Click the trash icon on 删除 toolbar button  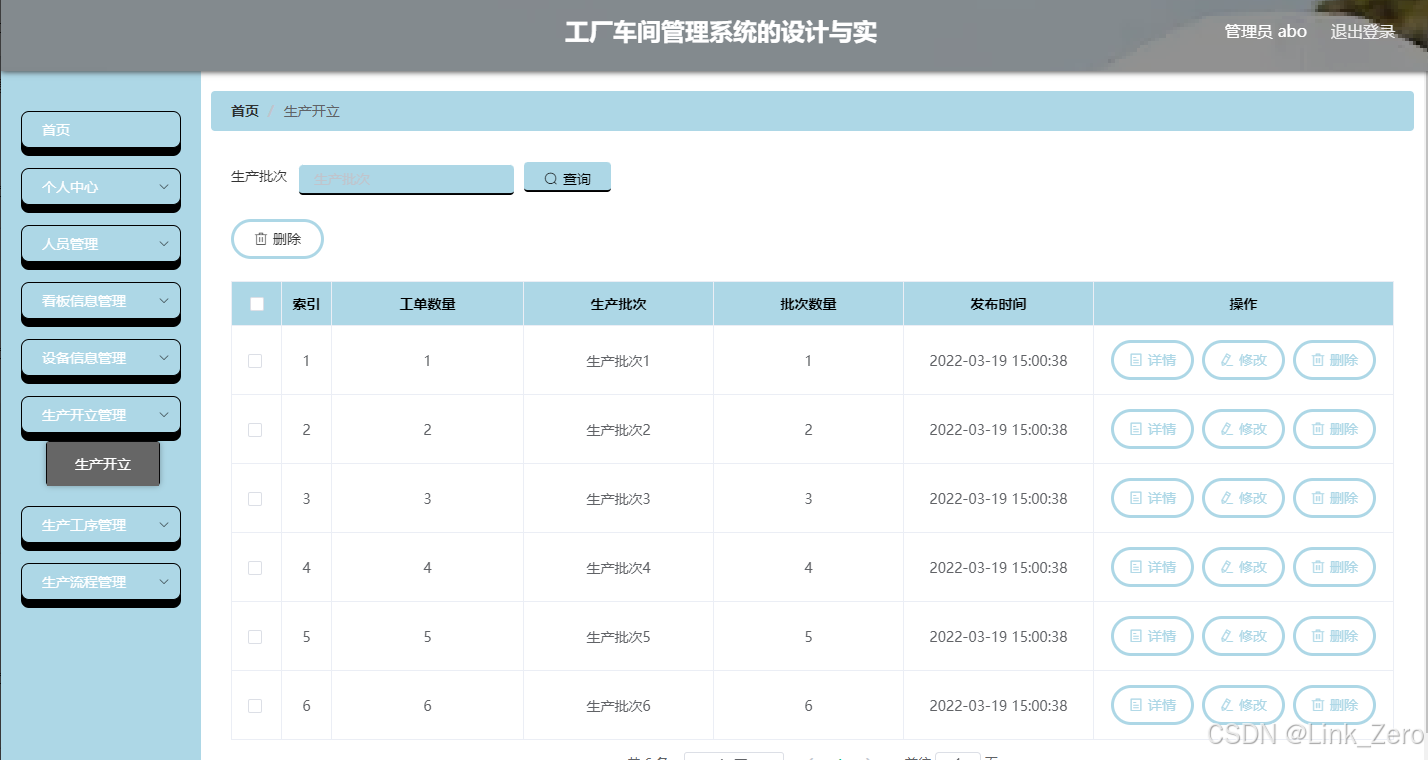point(261,238)
